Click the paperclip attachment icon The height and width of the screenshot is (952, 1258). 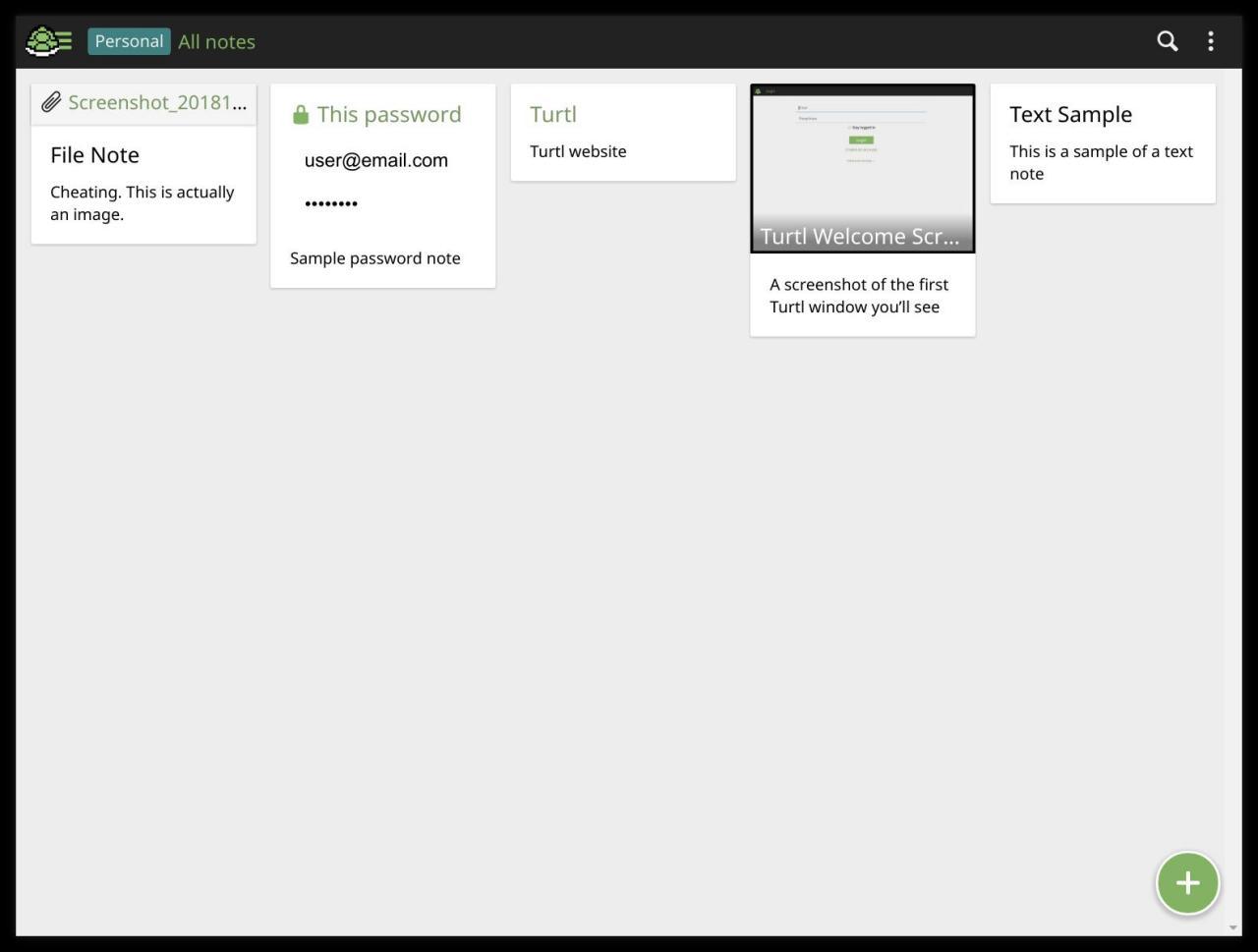[x=51, y=102]
